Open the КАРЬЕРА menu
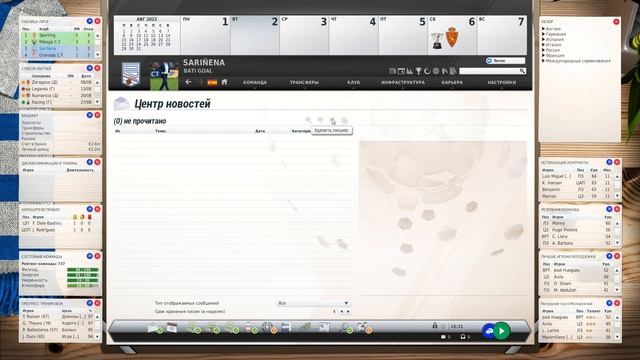Image resolution: width=640 pixels, height=360 pixels. [452, 82]
